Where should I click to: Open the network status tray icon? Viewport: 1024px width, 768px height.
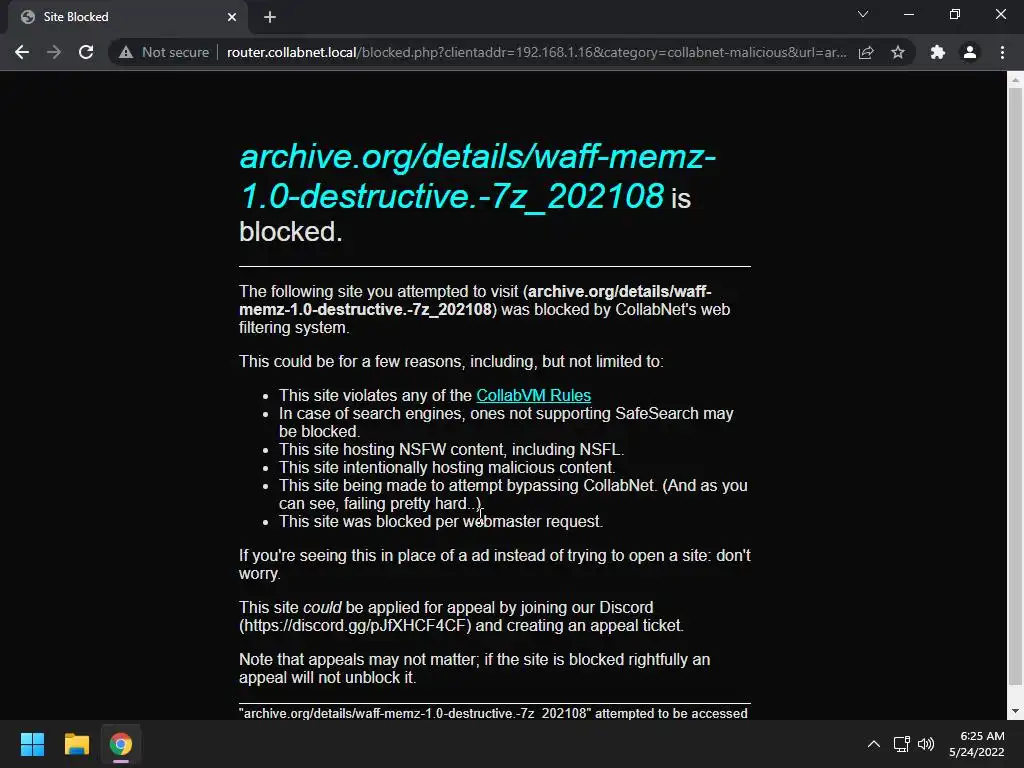pos(902,744)
